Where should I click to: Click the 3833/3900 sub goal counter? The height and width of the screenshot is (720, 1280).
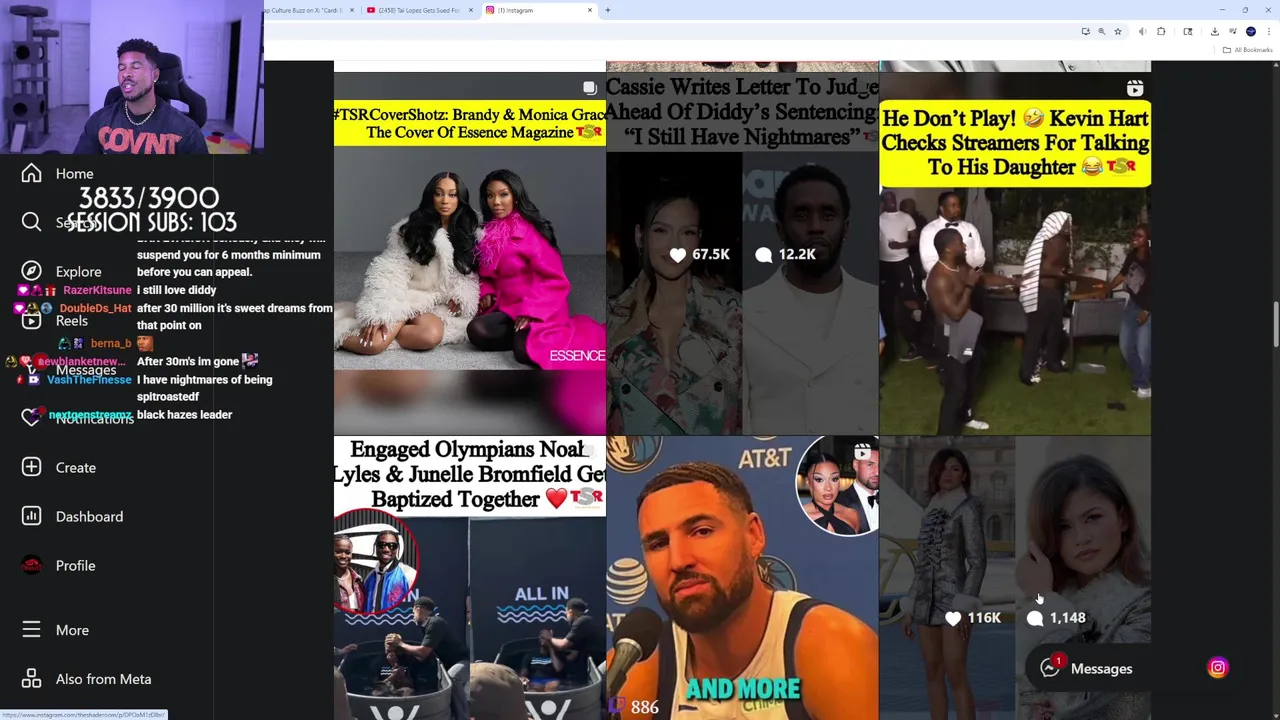click(149, 198)
